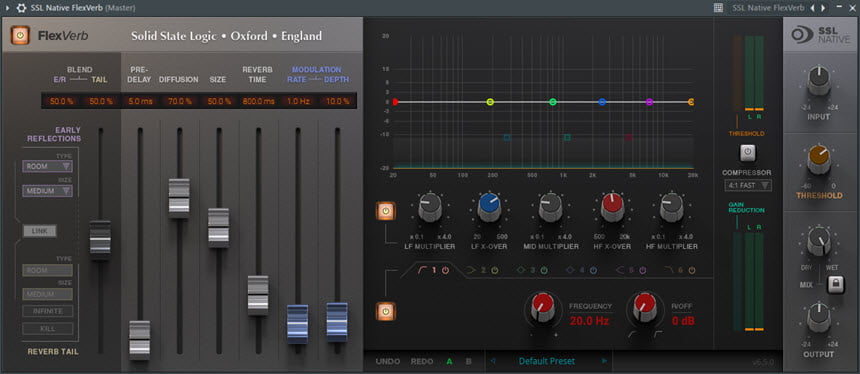Open the preset grid icon in title bar
This screenshot has height=374, width=860.
click(x=718, y=8)
